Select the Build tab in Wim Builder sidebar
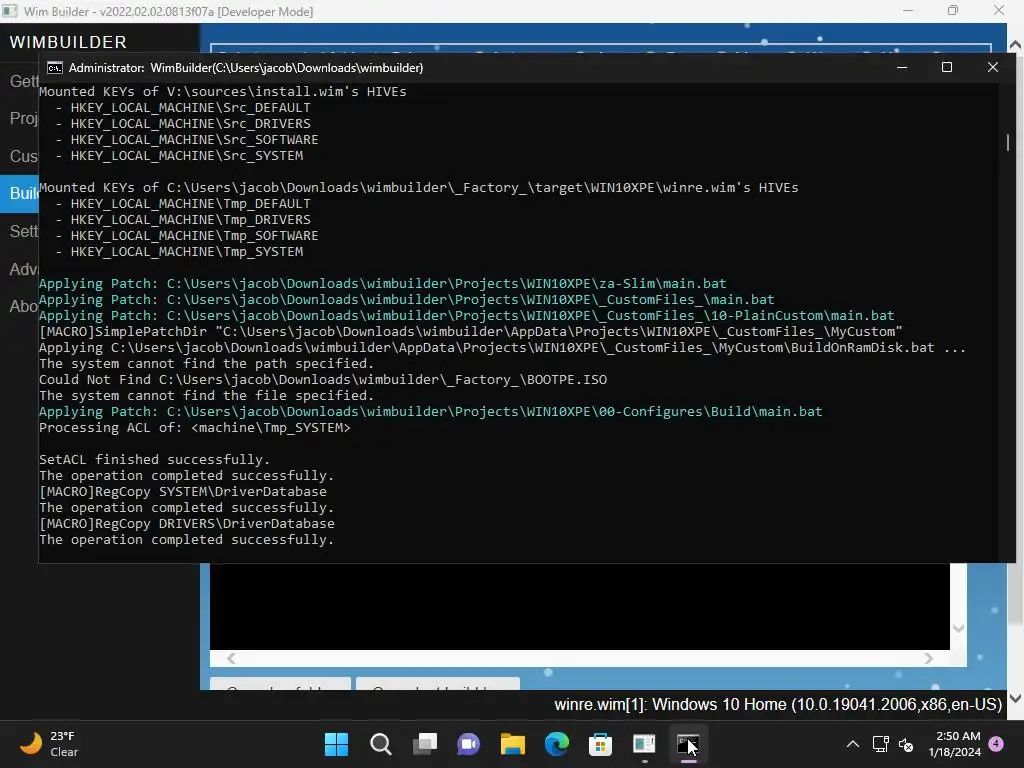 20,193
